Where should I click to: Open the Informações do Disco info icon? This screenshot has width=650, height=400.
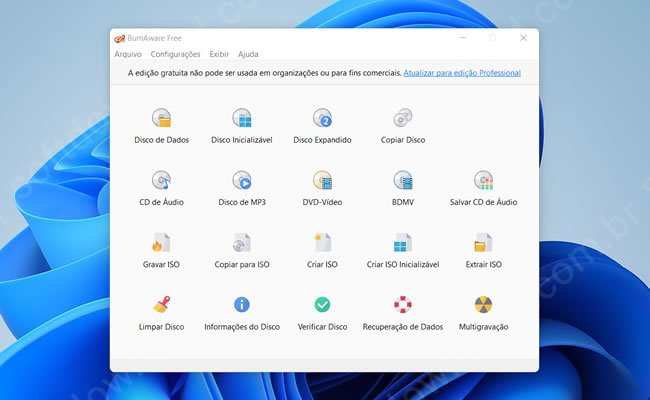242,305
